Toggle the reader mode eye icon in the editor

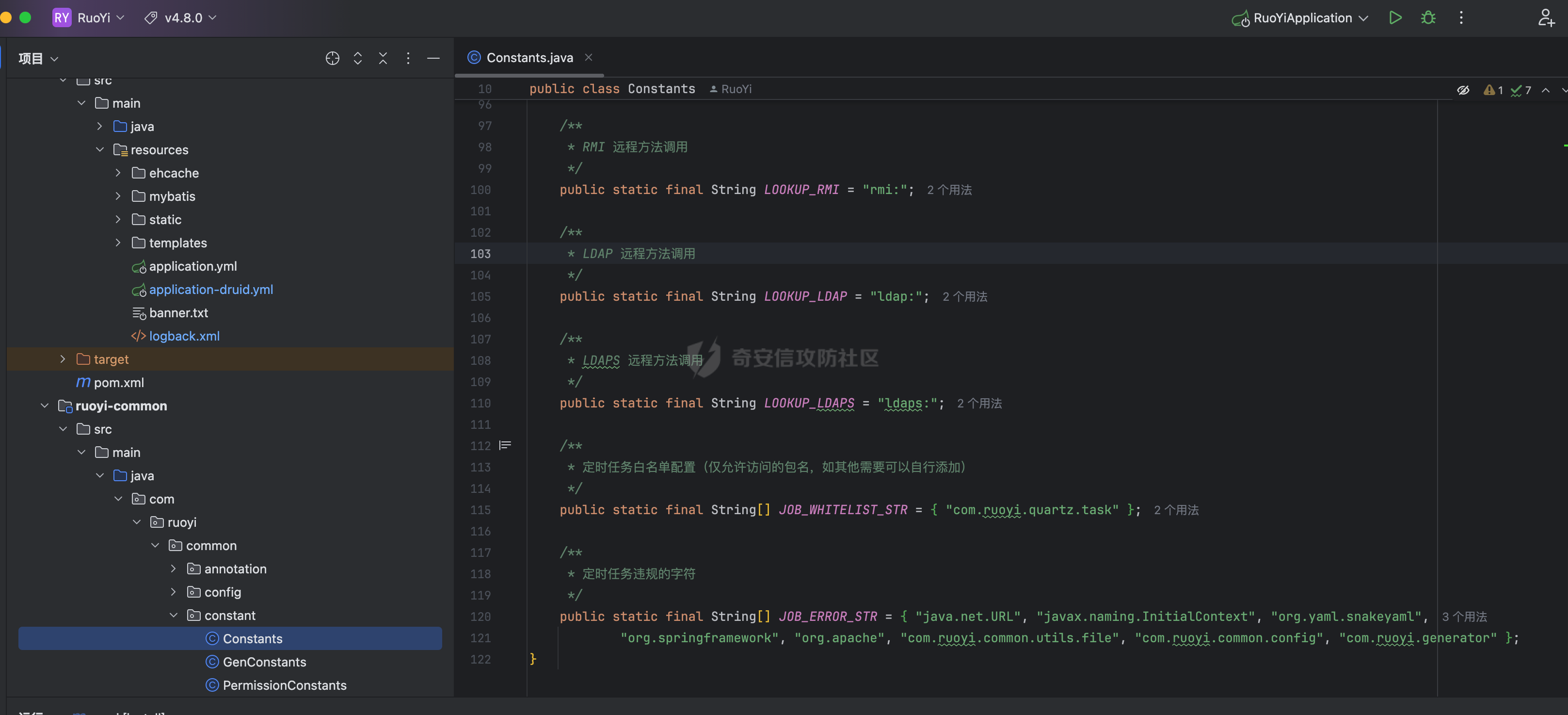(1463, 90)
